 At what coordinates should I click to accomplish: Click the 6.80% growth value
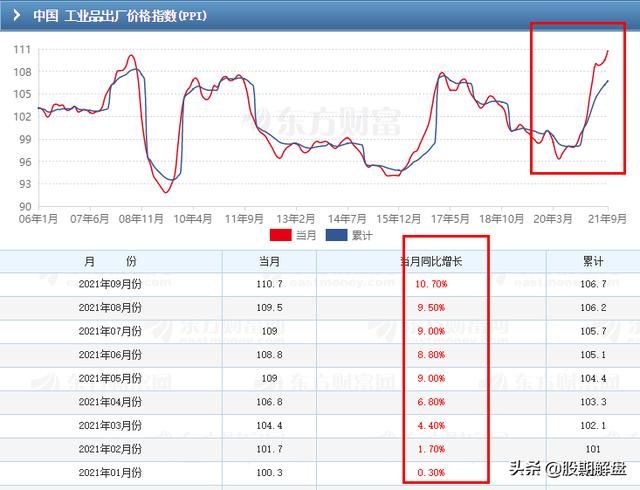coord(431,402)
